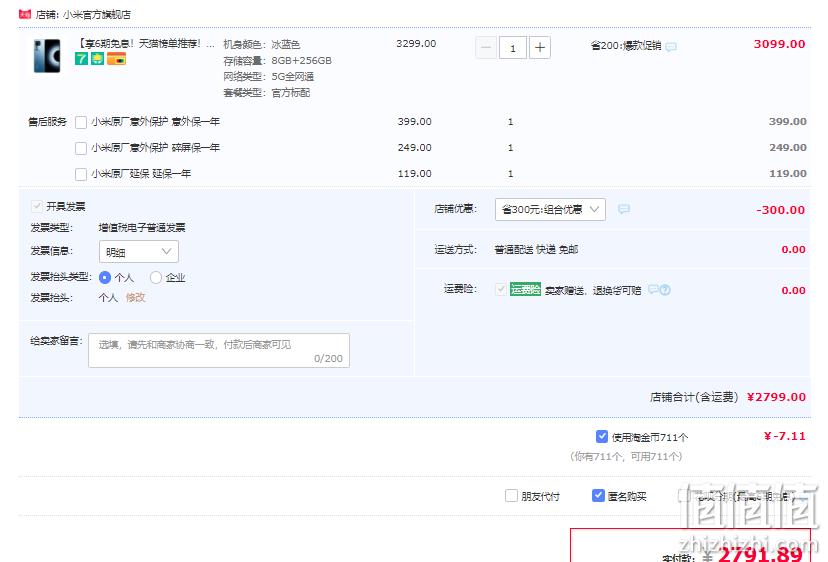The height and width of the screenshot is (562, 828).
Task: Open the 省300元:组合优惠 dropdown
Action: click(x=550, y=210)
